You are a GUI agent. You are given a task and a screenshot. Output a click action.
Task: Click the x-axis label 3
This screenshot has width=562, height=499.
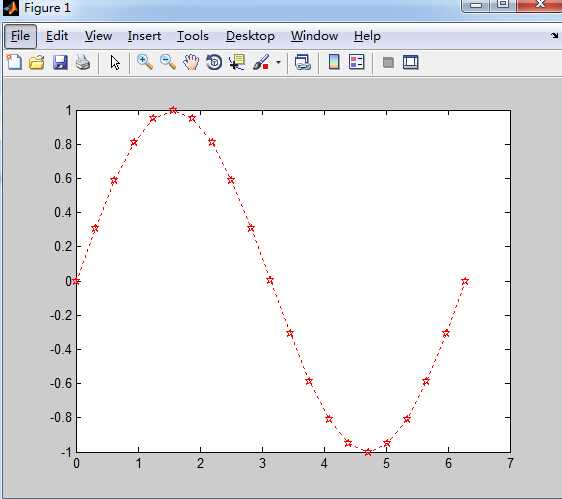[262, 463]
